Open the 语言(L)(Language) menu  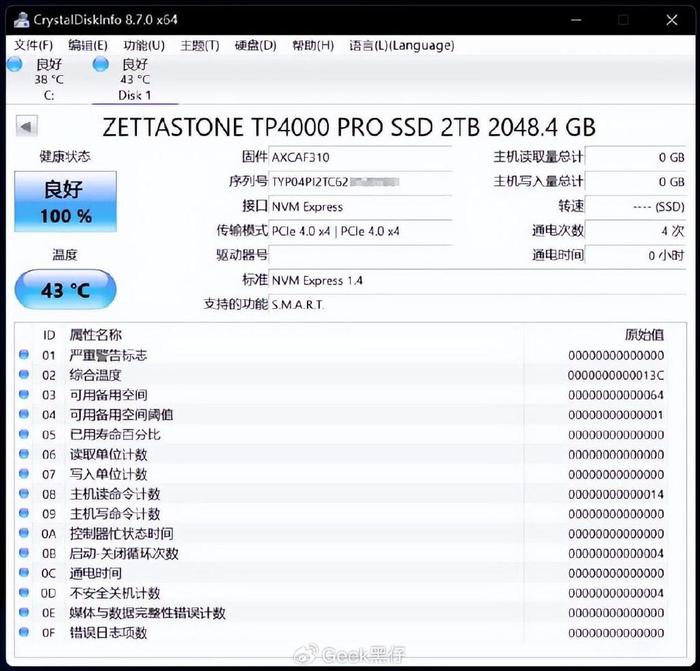point(402,45)
